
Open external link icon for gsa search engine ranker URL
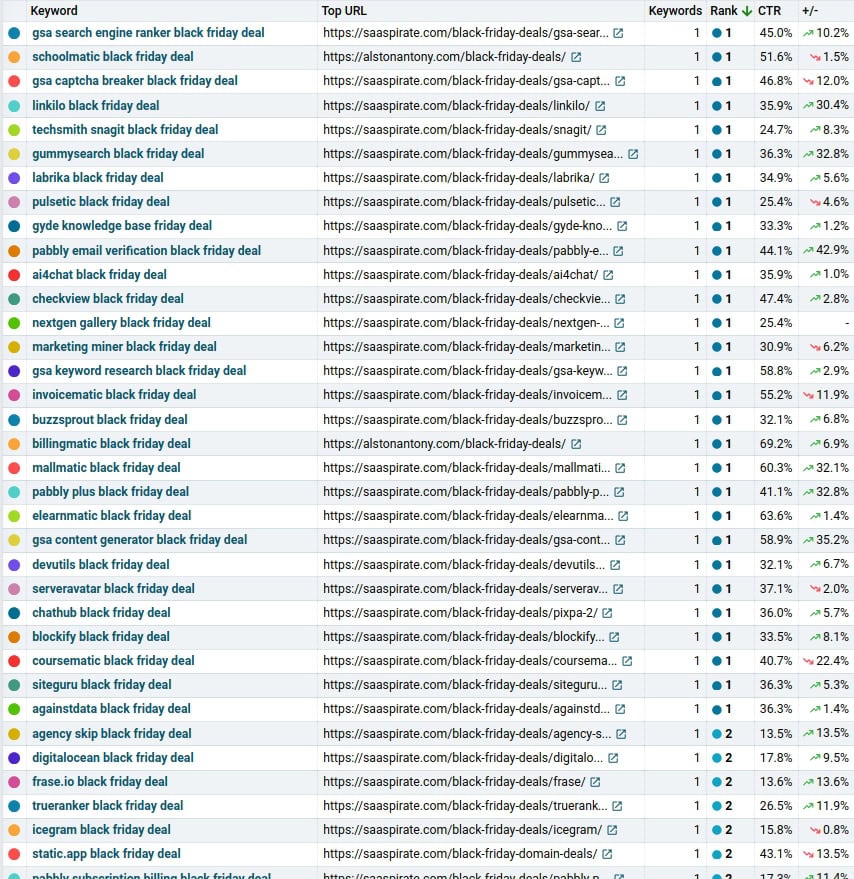click(618, 33)
